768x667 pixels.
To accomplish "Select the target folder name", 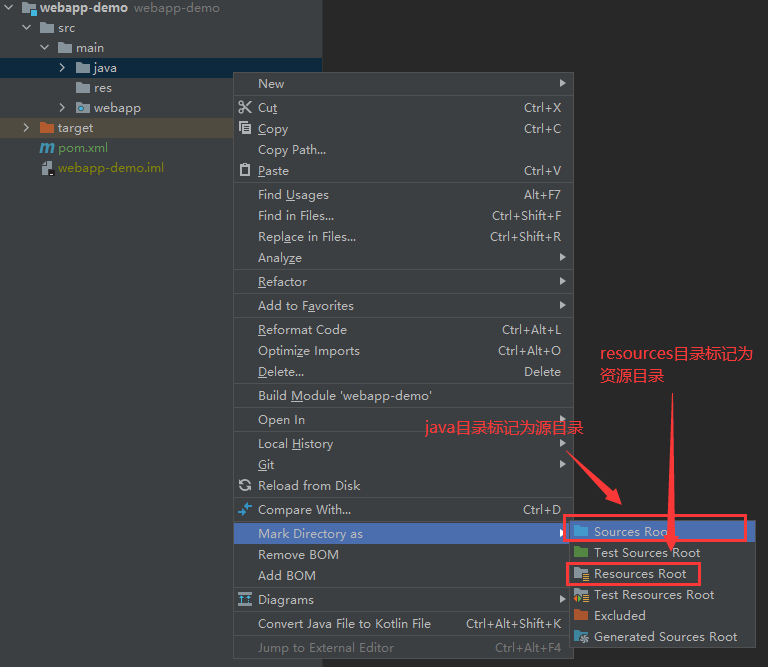I will coord(75,128).
